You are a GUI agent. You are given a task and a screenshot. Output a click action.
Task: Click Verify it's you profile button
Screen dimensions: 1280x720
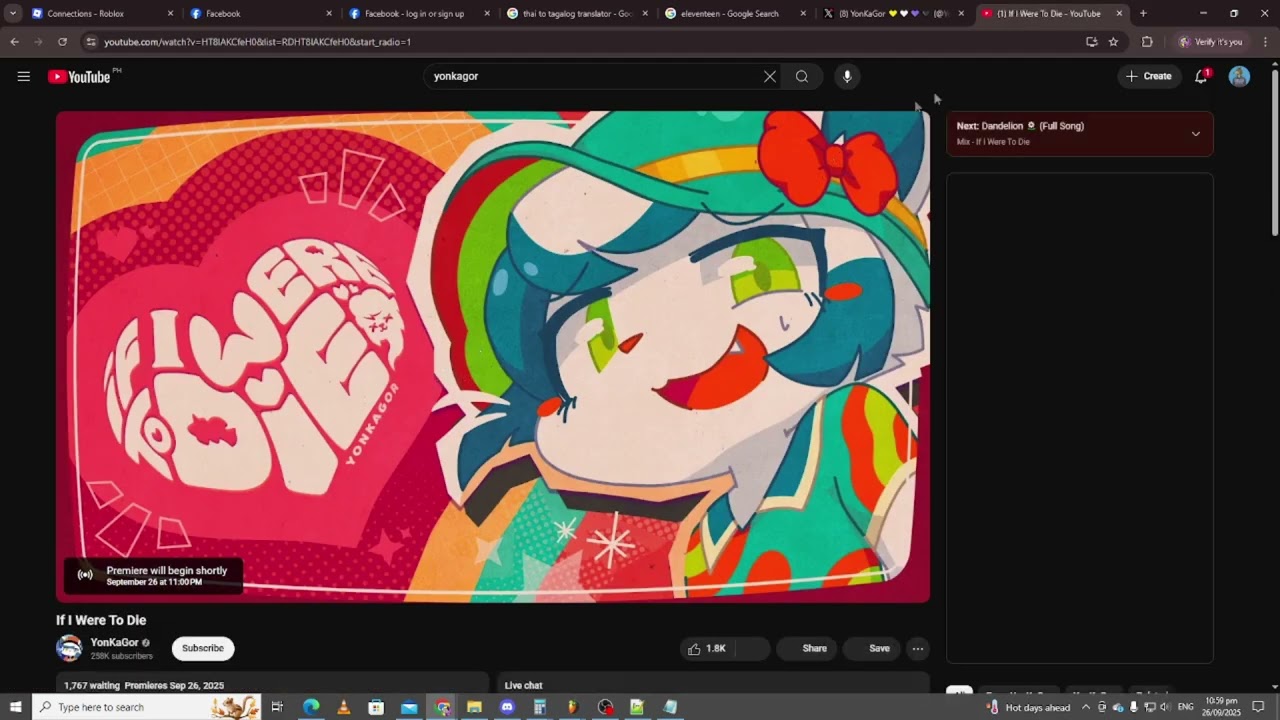point(1211,42)
